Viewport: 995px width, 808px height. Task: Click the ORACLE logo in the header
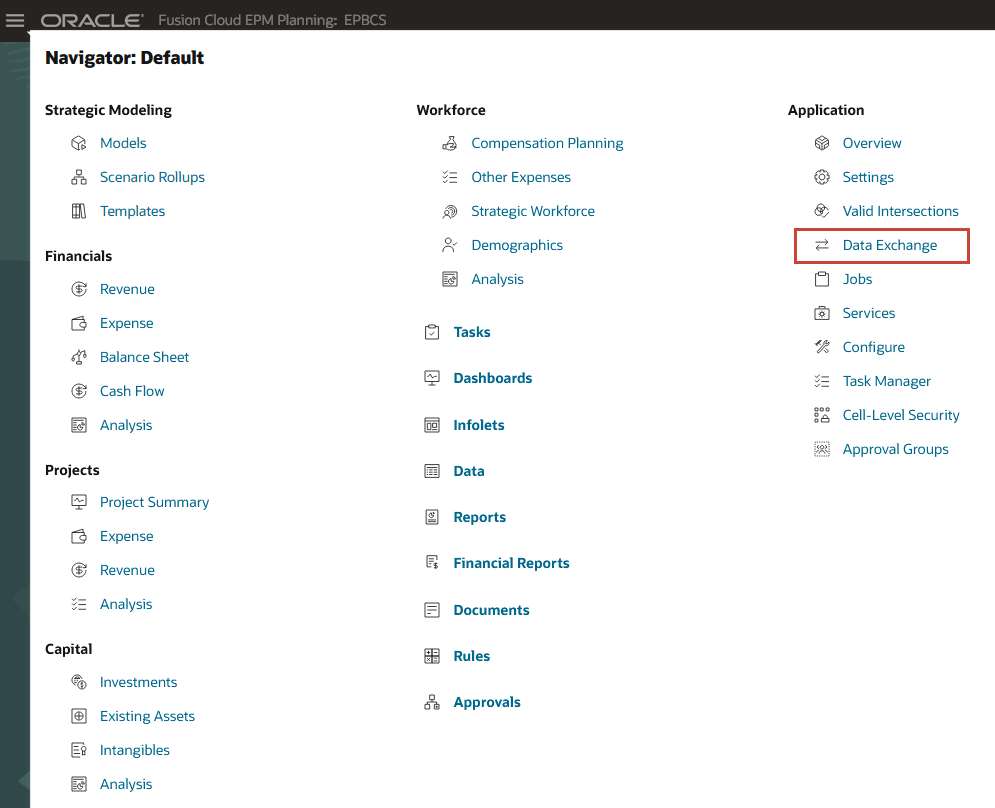91,18
